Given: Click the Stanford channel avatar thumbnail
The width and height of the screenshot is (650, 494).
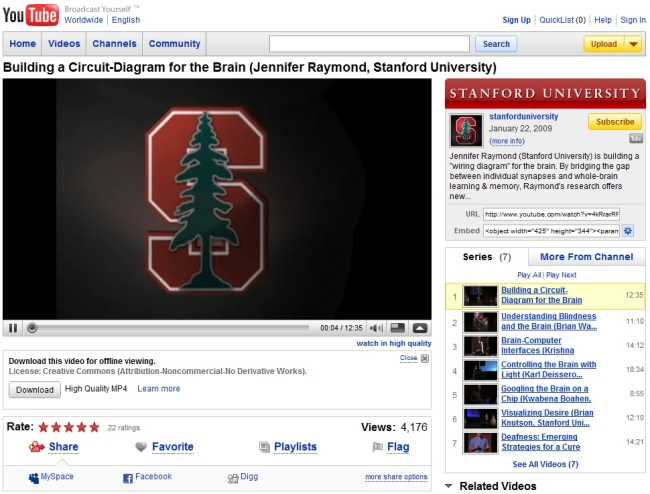Looking at the screenshot, I should click(x=466, y=131).
